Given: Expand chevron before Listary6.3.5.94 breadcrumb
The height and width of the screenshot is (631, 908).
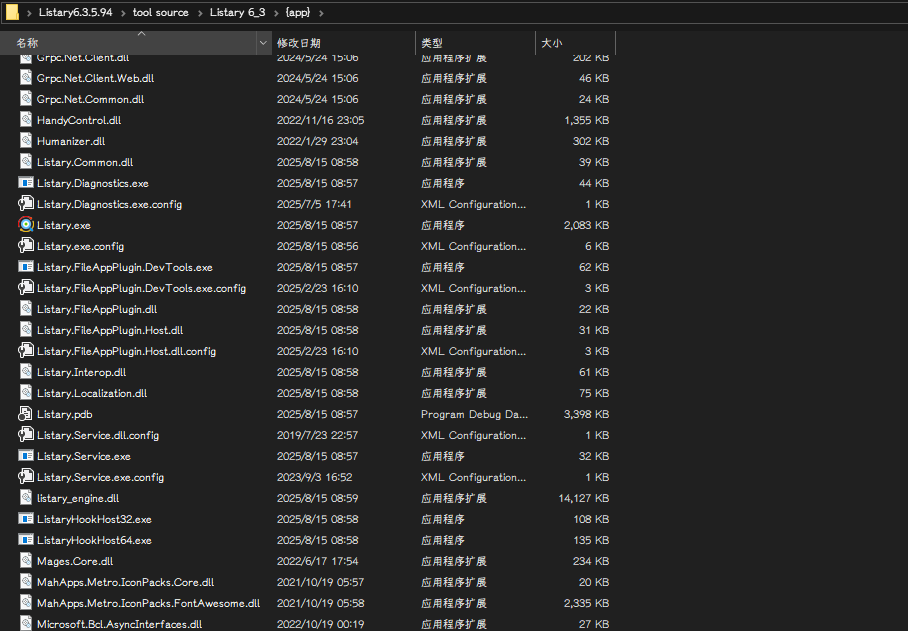Looking at the screenshot, I should click(x=29, y=13).
